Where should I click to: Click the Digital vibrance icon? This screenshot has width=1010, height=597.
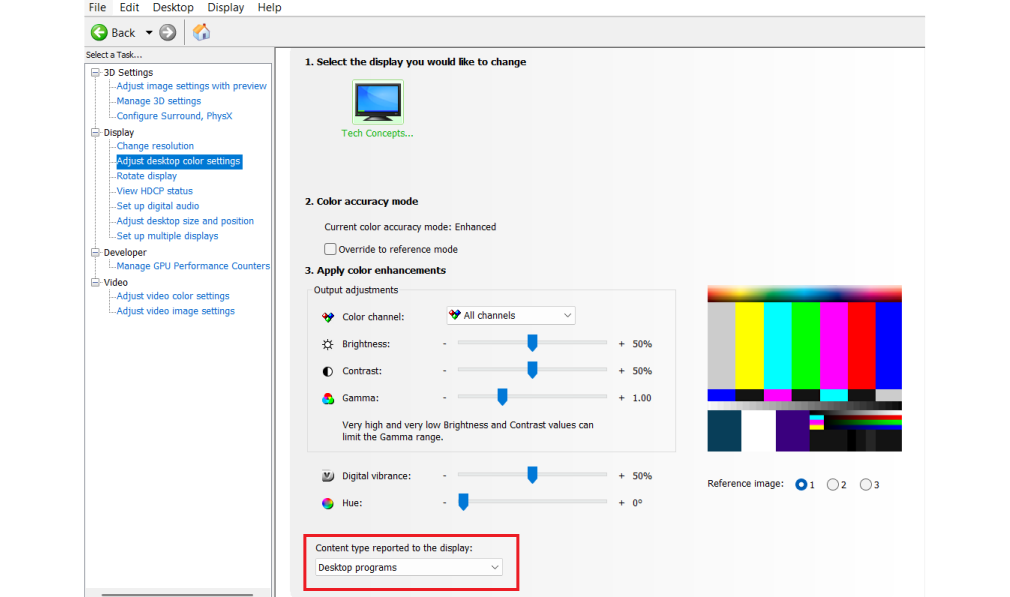[328, 476]
